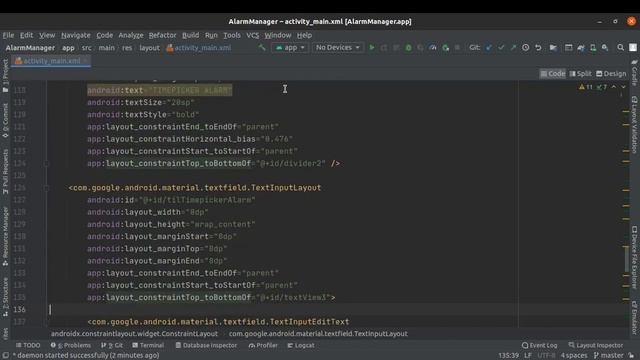Click the res folder in navigation breadcrumb

pyautogui.click(x=127, y=48)
